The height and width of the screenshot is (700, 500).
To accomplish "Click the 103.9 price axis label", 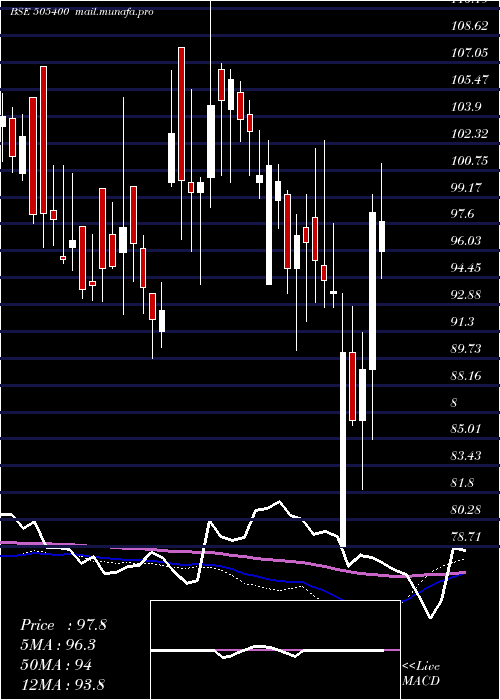I will pos(467,106).
